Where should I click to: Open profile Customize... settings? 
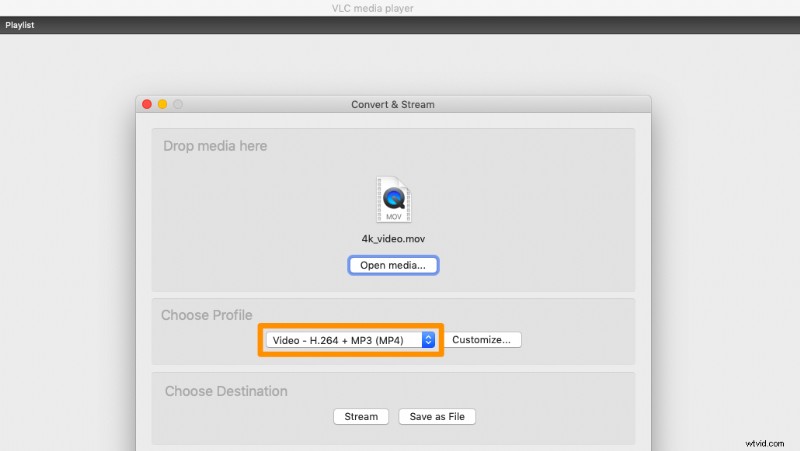(482, 340)
